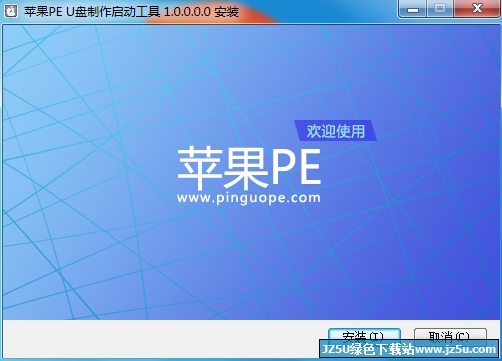Viewport: 502px width, 361px height.
Task: Close the 苹果PE installer window
Action: (x=477, y=9)
